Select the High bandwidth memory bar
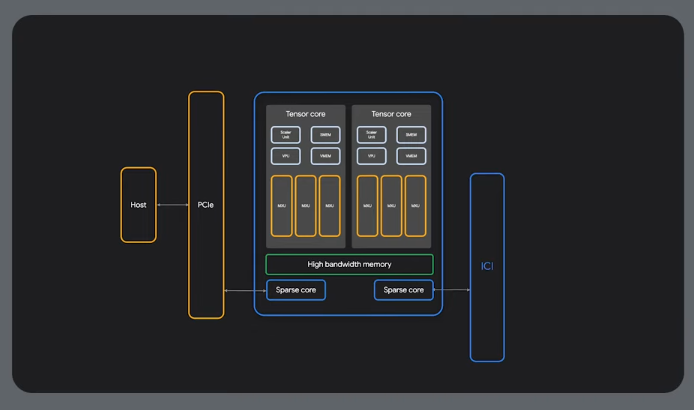This screenshot has width=694, height=410. 349,265
